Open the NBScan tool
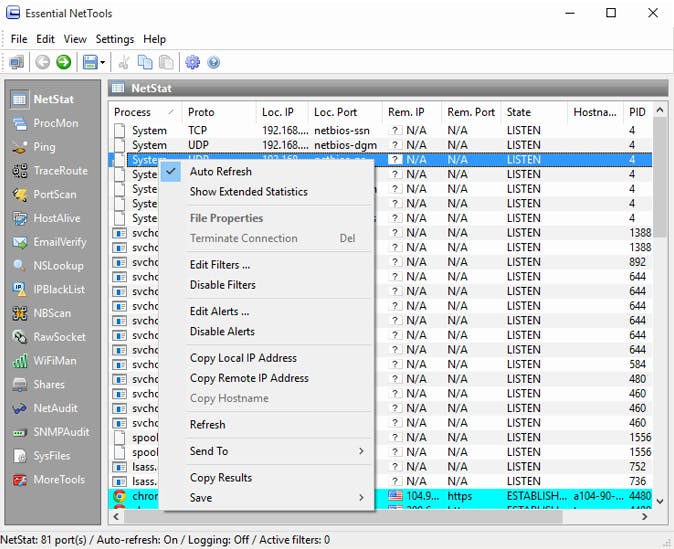This screenshot has height=549, width=674. click(42, 313)
